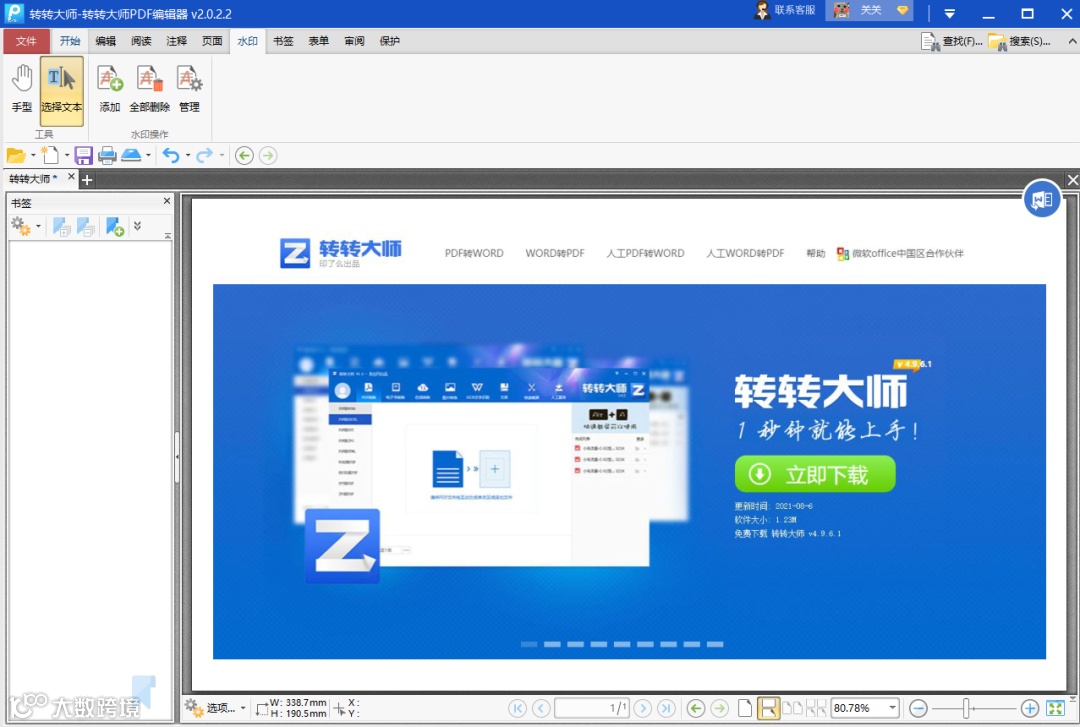Image resolution: width=1080 pixels, height=727 pixels.
Task: Switch to the 页面 ribbon tab
Action: [x=212, y=41]
